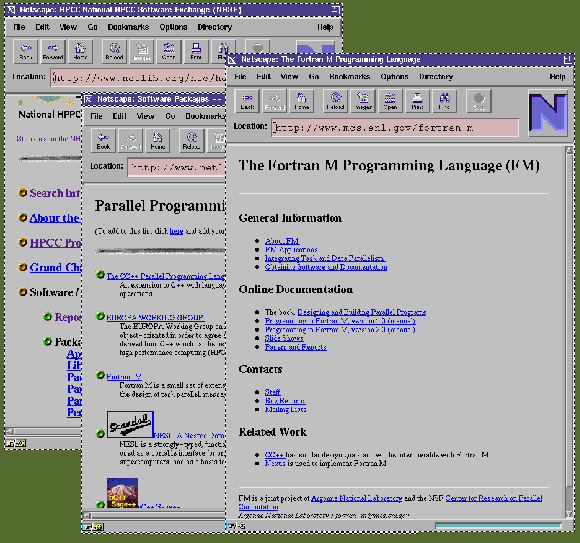Click horizontal scrollbar of Software Packages window
Image resolution: width=580 pixels, height=543 pixels.
click(155, 515)
